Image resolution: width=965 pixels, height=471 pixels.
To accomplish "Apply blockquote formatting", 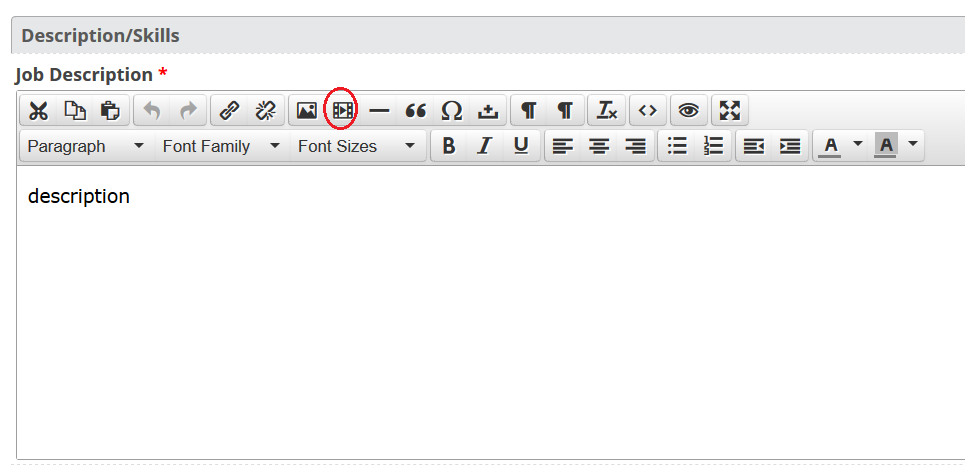I will [415, 111].
